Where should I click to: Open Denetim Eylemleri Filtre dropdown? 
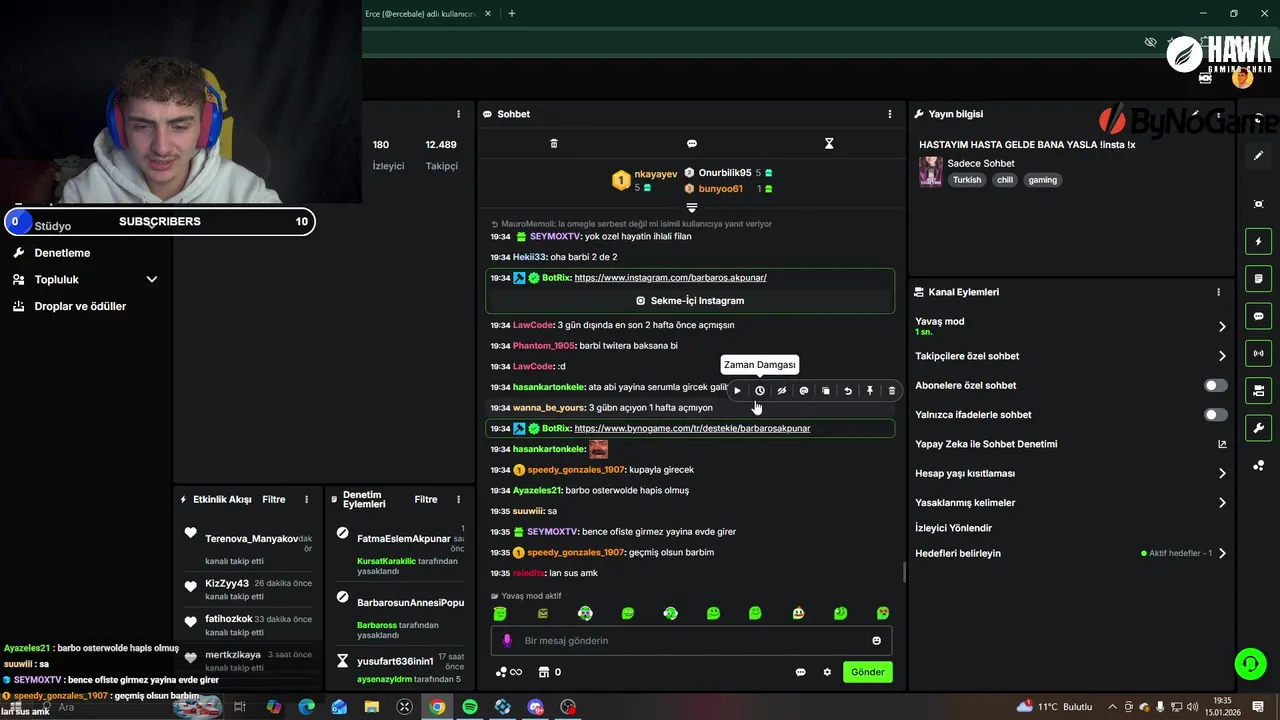pos(426,499)
